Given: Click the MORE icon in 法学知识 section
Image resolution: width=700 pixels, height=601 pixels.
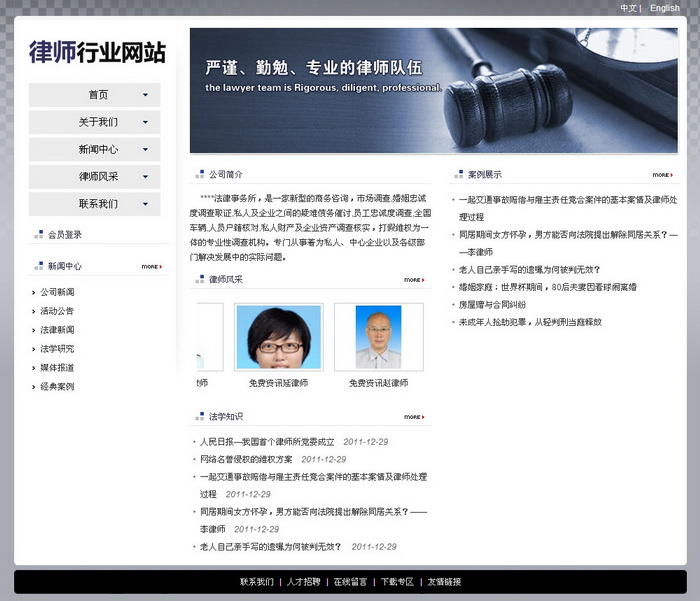Looking at the screenshot, I should pos(414,417).
